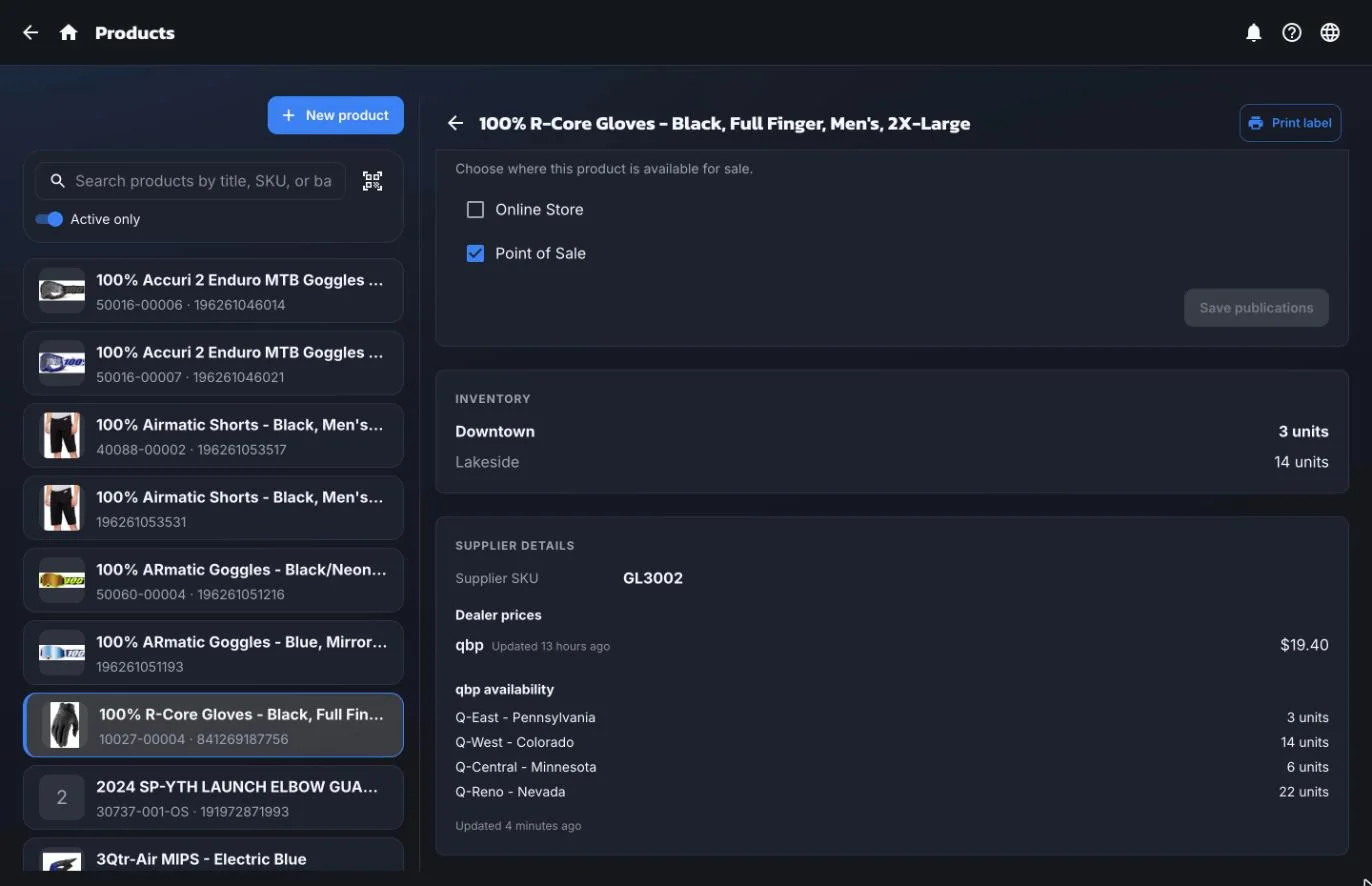Open 3Qtr-Air MIPS Electric Blue item
Screen dimensions: 1372x886
coord(213,856)
